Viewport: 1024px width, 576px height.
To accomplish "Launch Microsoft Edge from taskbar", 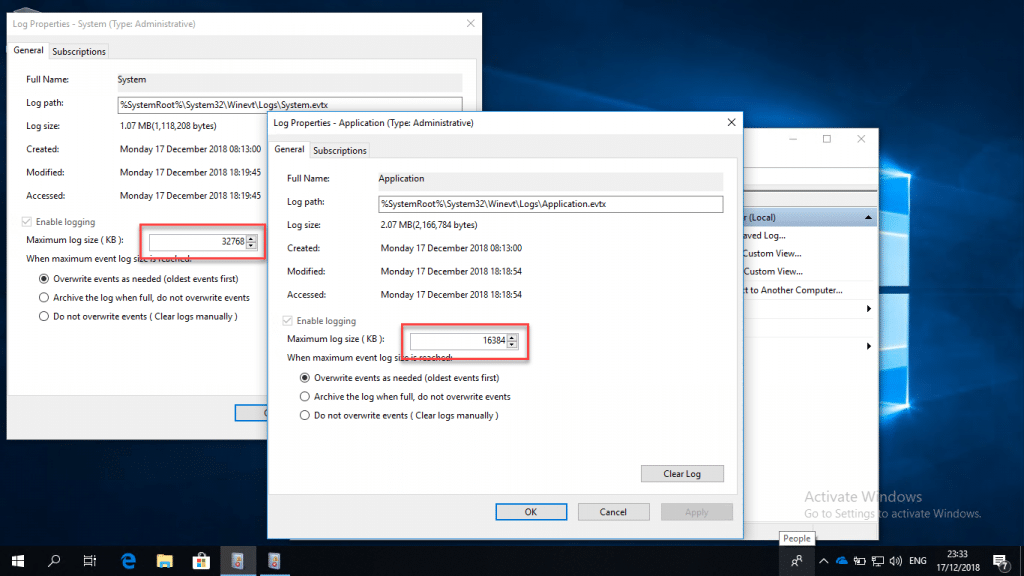I will tap(128, 560).
